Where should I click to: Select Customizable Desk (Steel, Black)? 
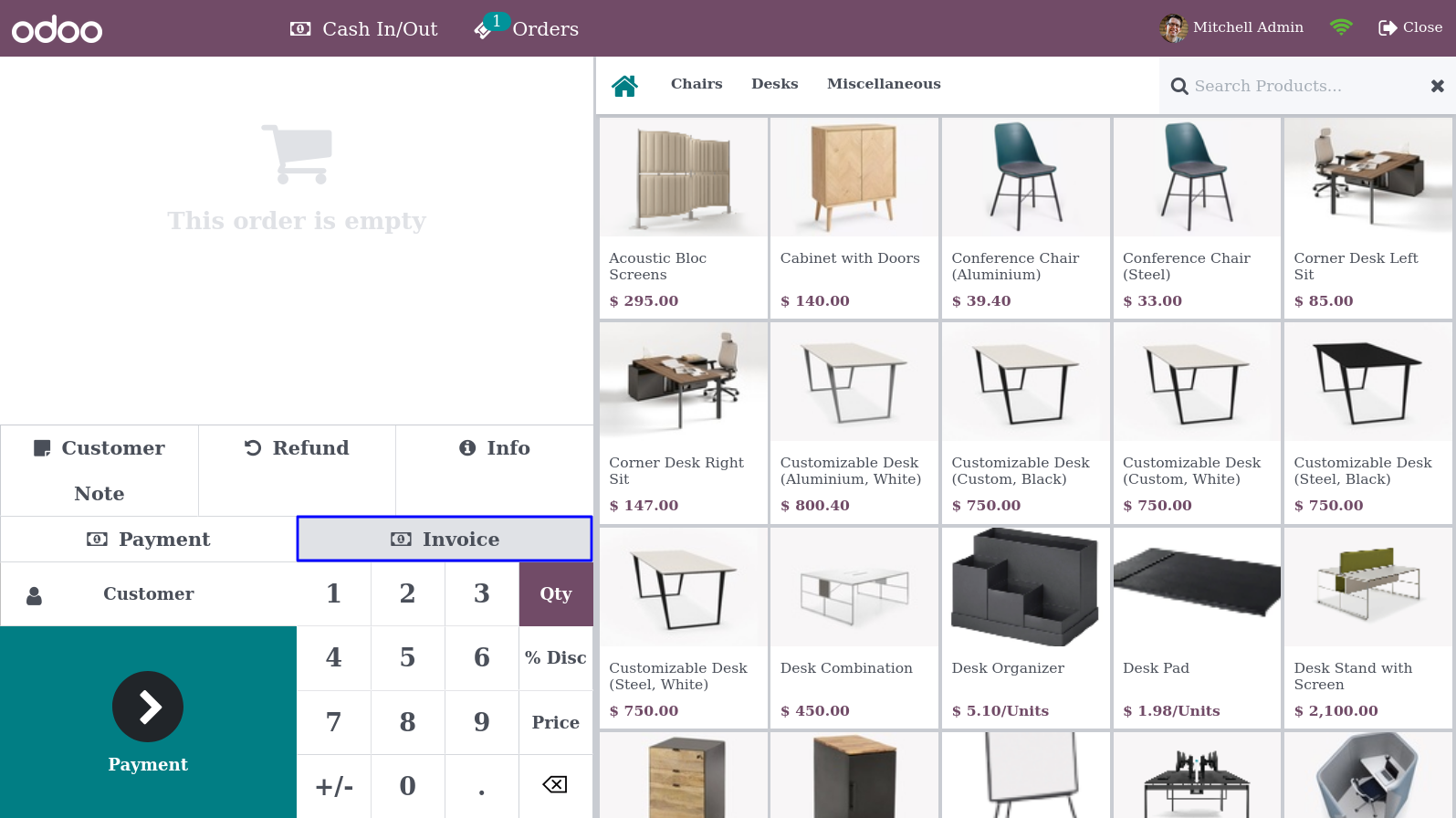point(1368,423)
